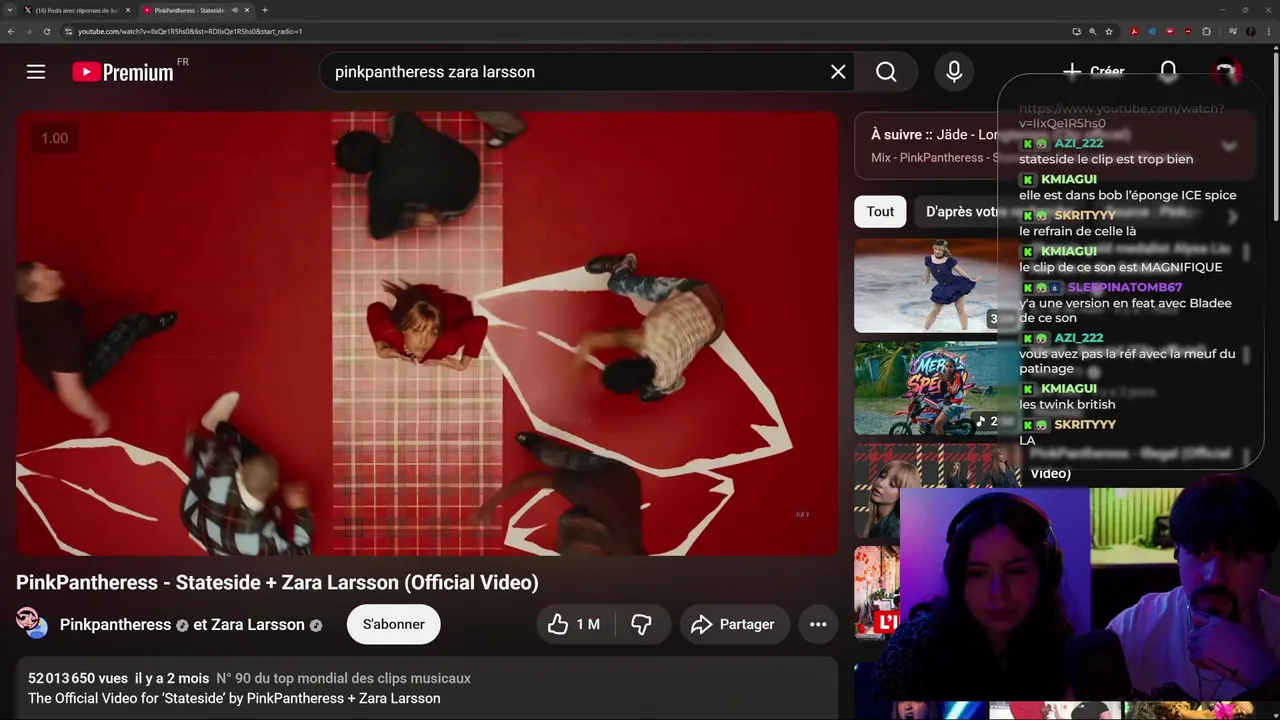Click chat message 'les twink british'
The image size is (1280, 720).
pyautogui.click(x=1067, y=404)
